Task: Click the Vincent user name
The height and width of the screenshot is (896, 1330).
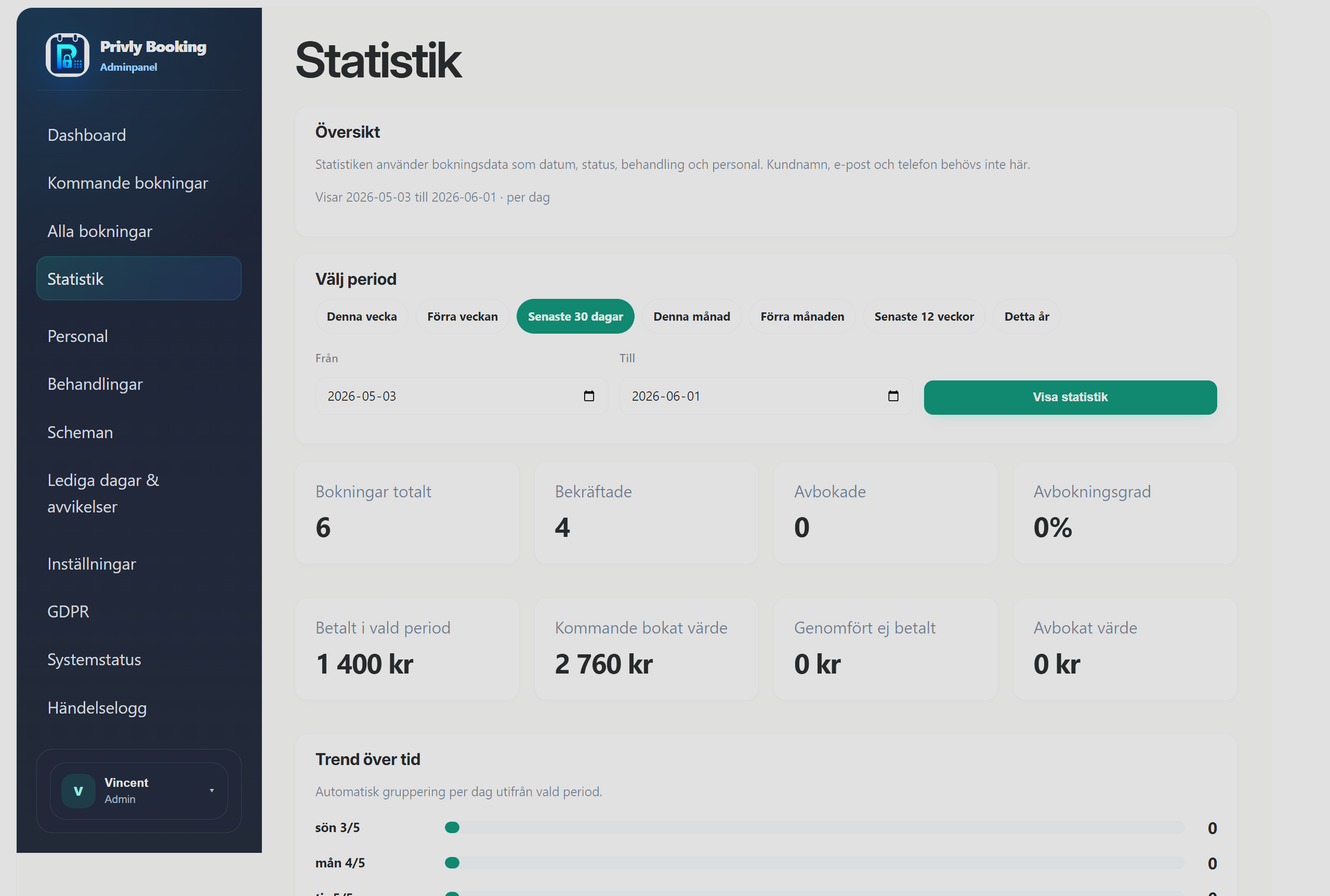Action: point(126,783)
